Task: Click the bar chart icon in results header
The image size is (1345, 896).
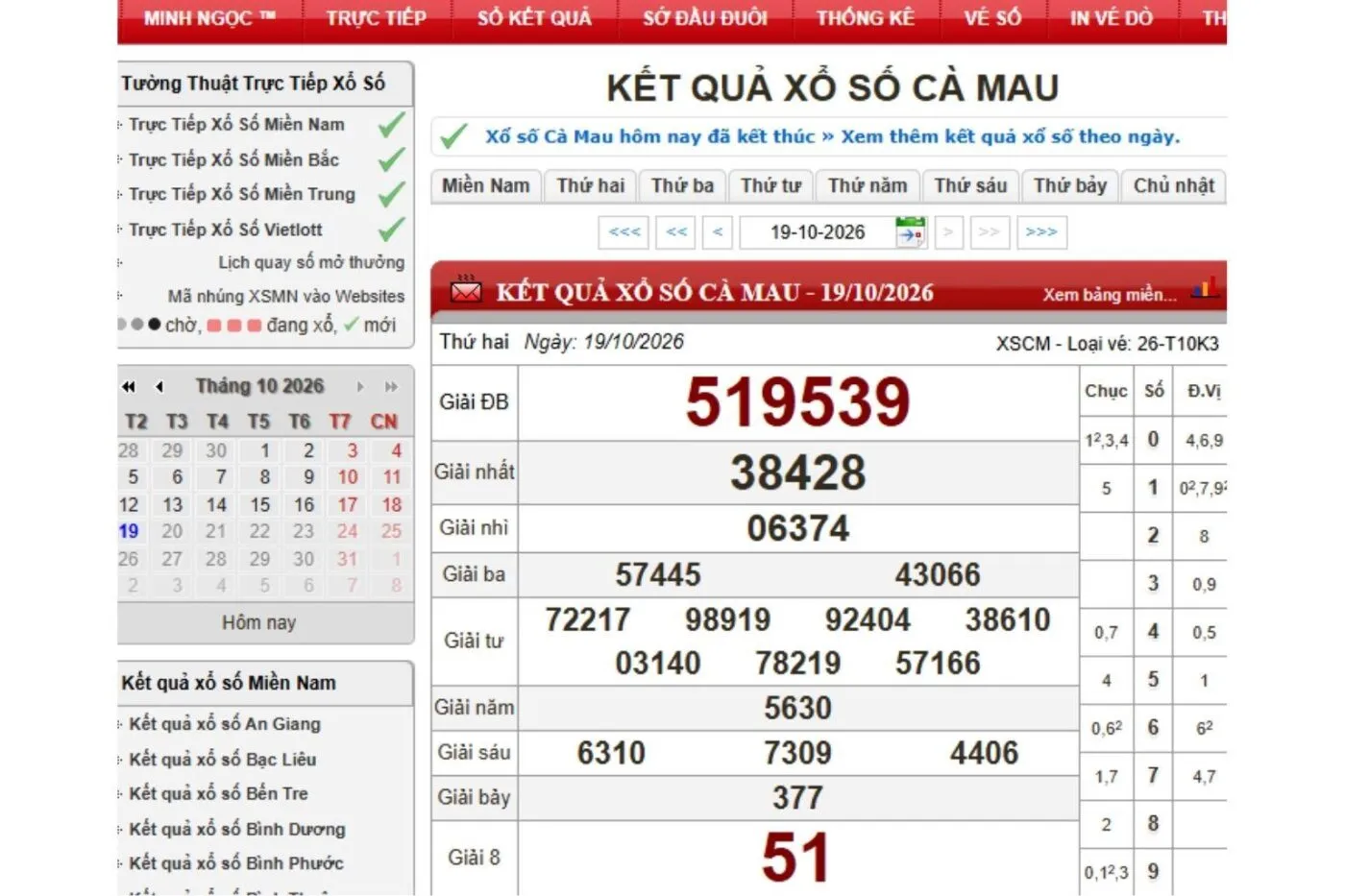Action: (x=1205, y=287)
